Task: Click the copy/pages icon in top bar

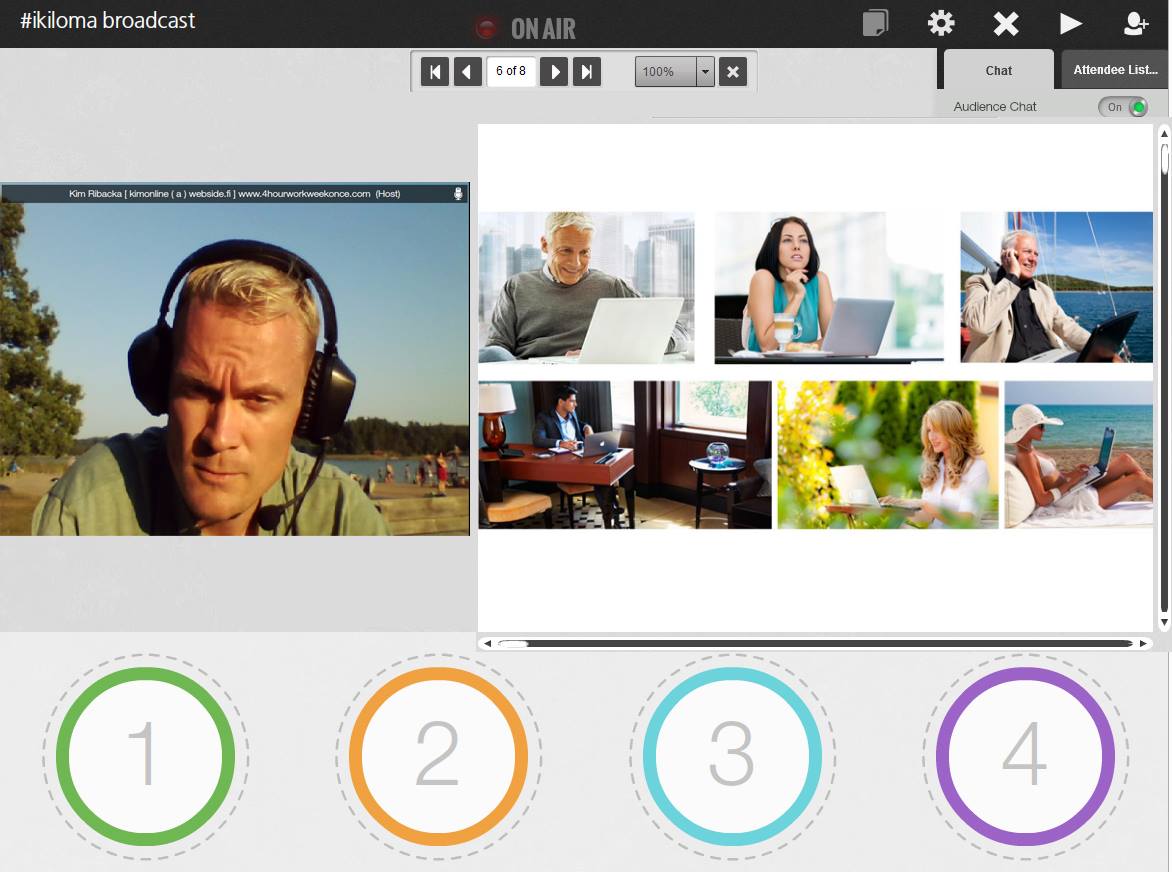Action: [875, 23]
